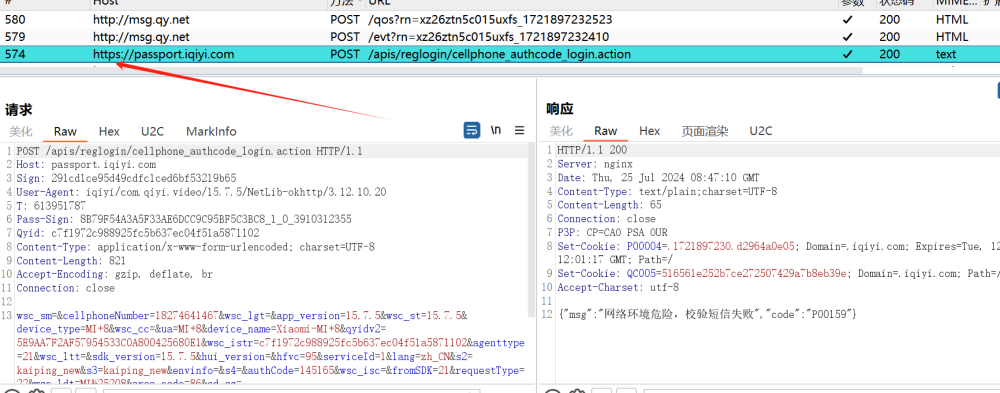Viewport: 1000px width, 393px height.
Task: Click cellphoneNumber value 18274641467
Action: (188, 315)
